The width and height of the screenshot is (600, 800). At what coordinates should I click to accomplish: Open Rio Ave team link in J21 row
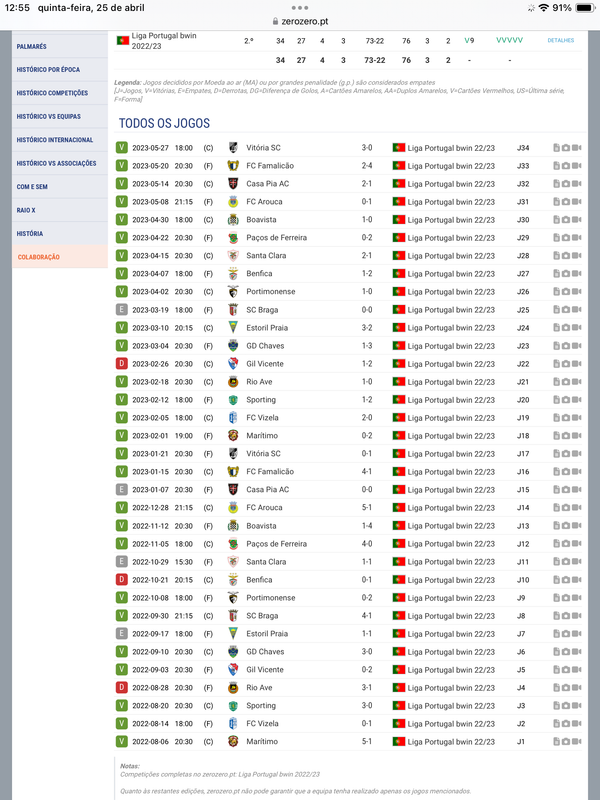(x=259, y=382)
